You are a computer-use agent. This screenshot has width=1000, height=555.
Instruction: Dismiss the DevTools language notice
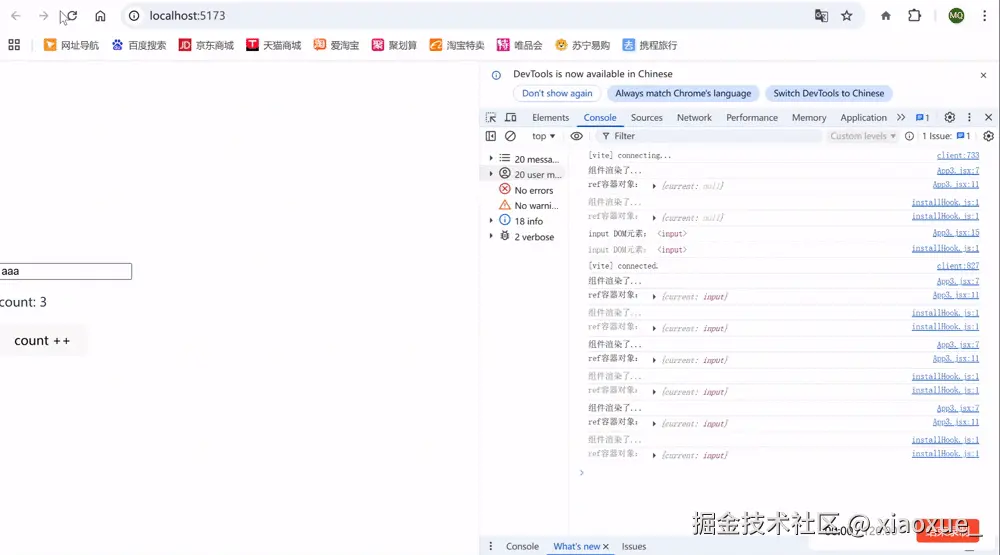click(x=983, y=75)
